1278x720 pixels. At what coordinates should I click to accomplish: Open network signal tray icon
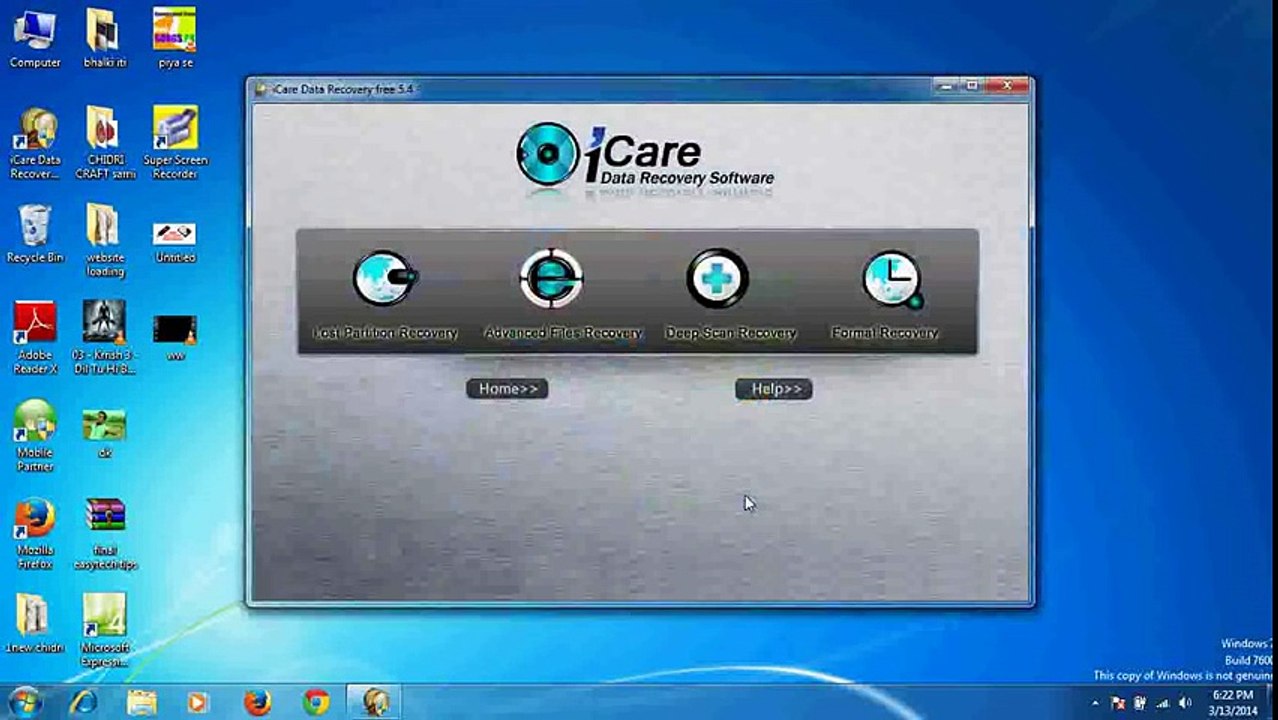[x=1163, y=703]
